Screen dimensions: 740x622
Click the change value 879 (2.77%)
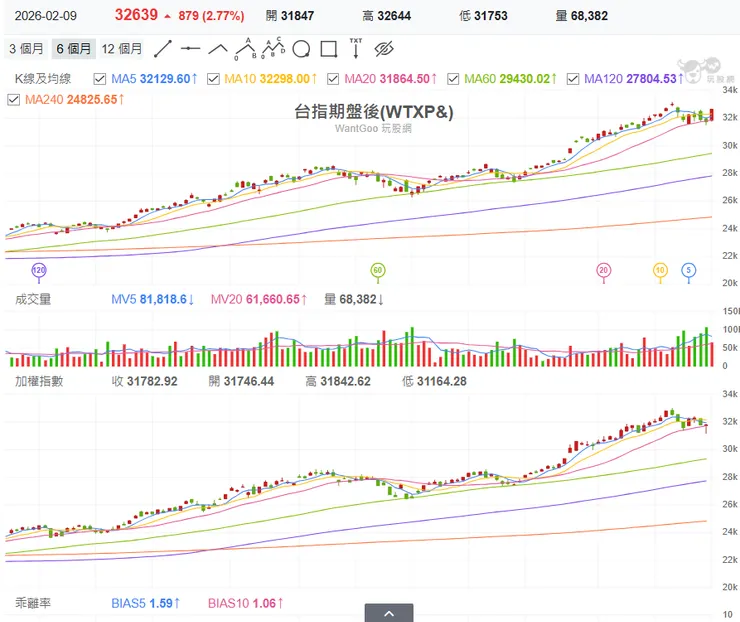(211, 16)
